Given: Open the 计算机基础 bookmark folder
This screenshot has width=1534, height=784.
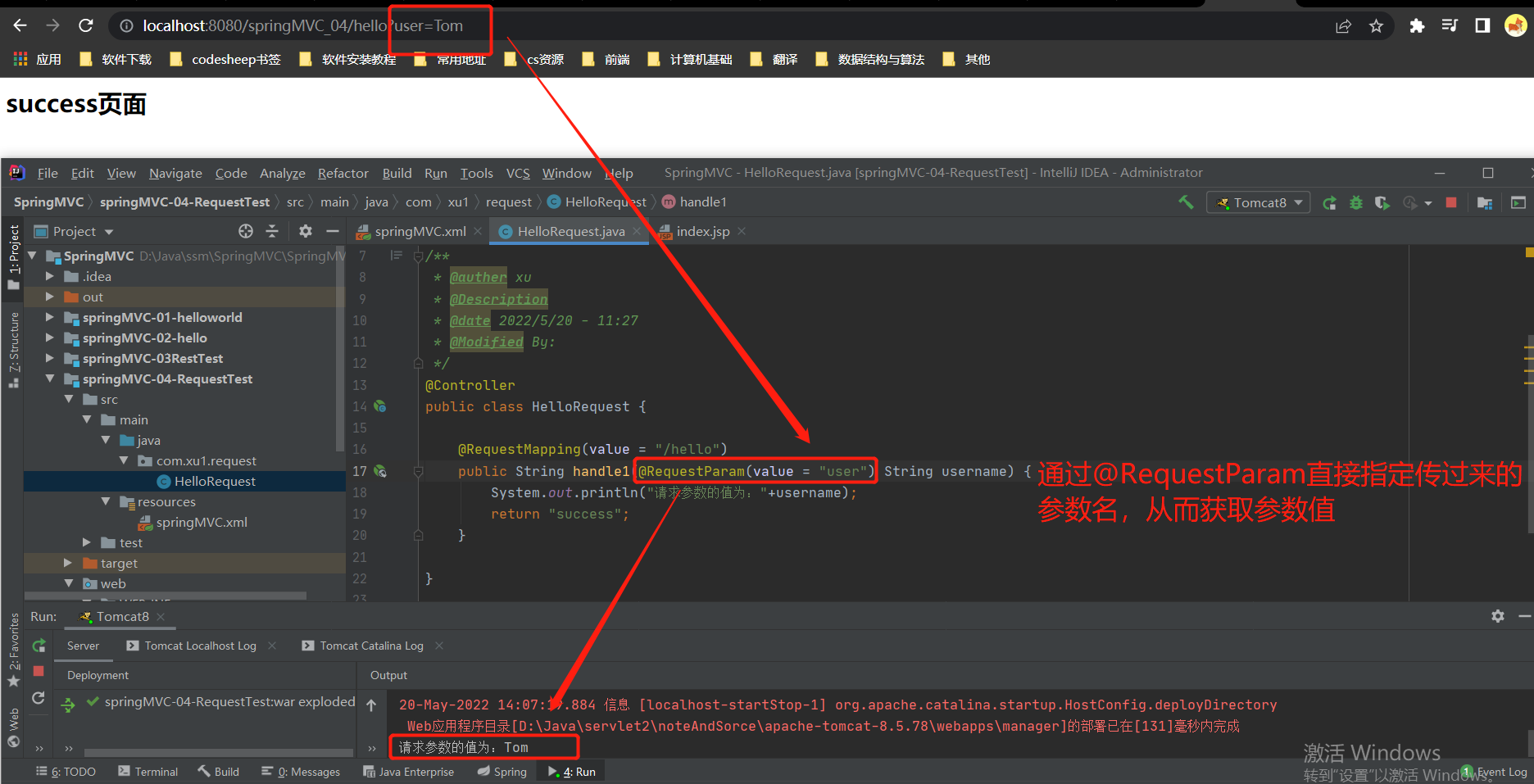Looking at the screenshot, I should 690,59.
